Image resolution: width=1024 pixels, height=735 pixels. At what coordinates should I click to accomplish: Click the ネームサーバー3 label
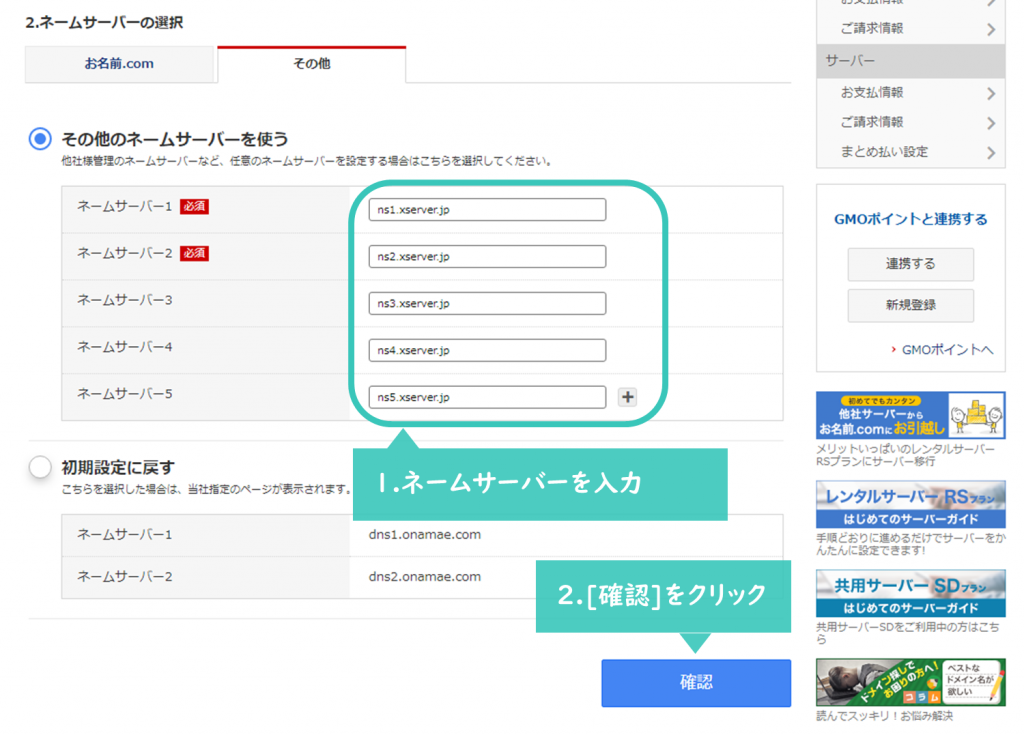click(125, 300)
